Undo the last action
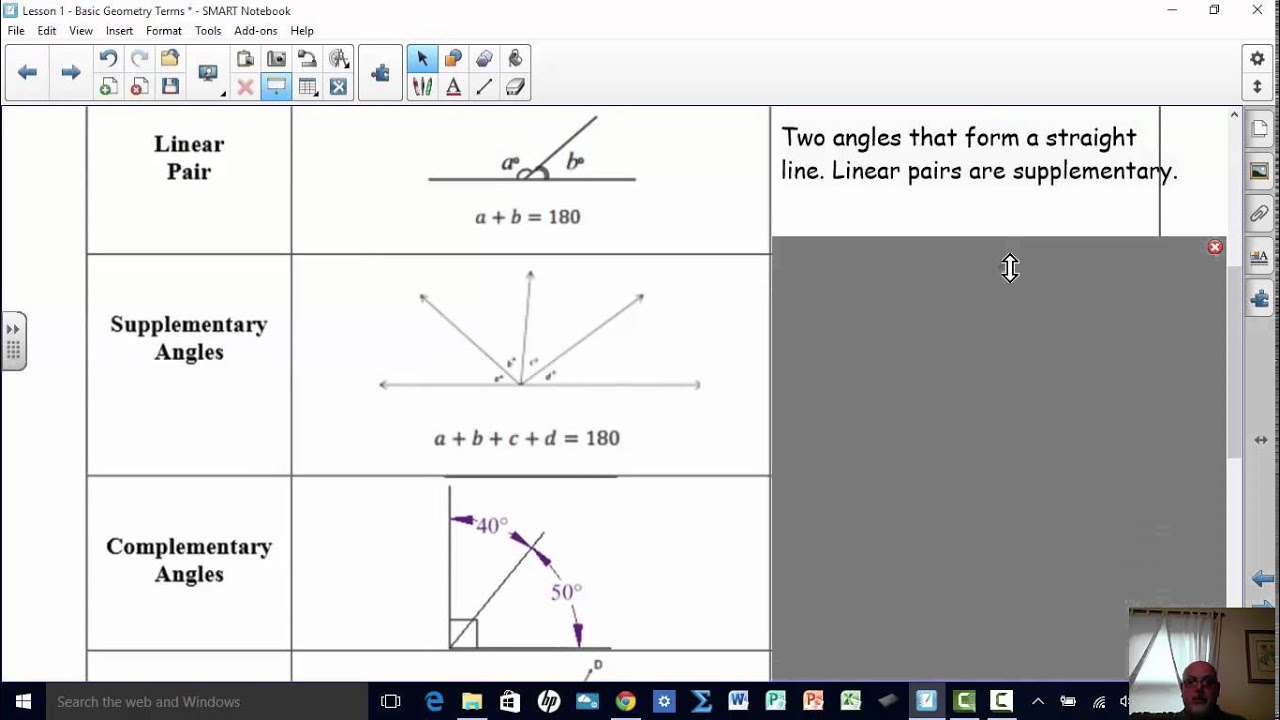The image size is (1280, 720). click(108, 59)
